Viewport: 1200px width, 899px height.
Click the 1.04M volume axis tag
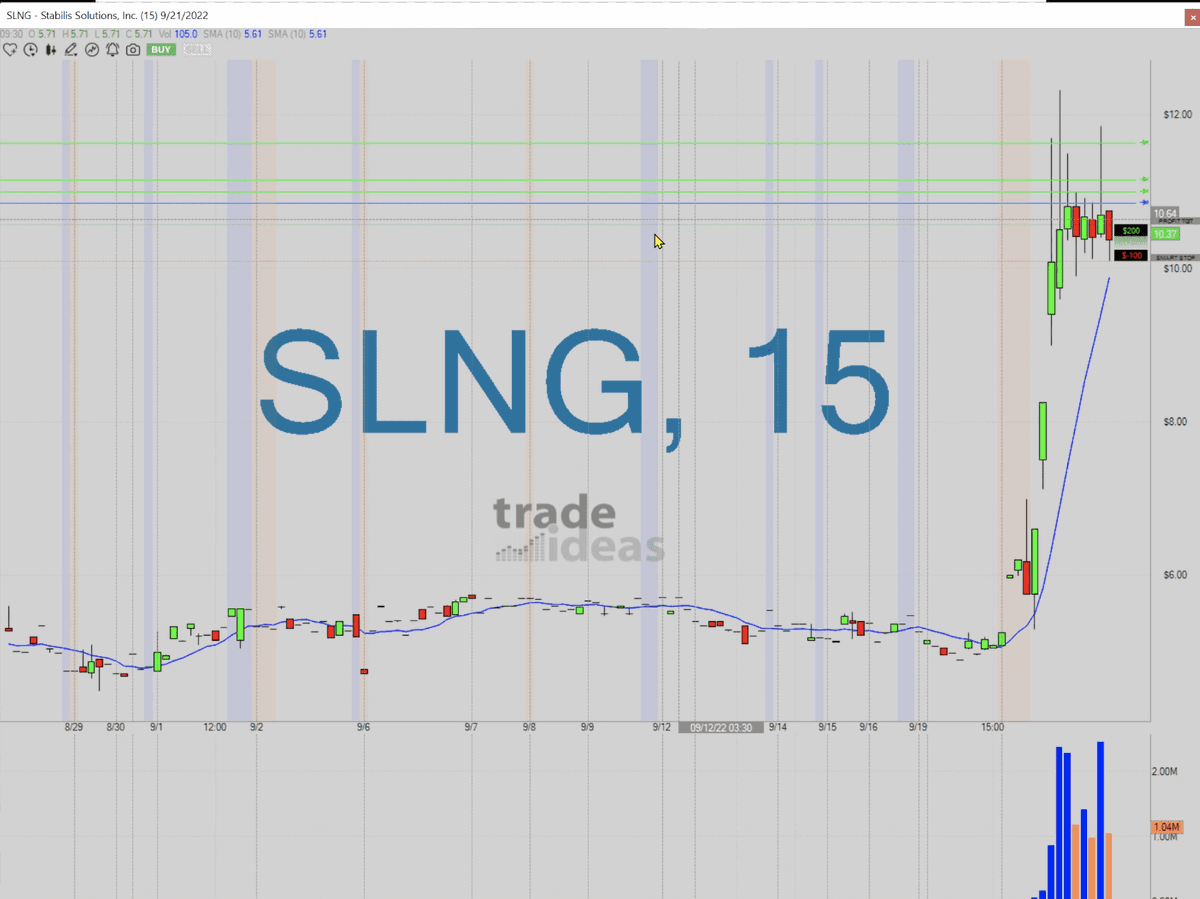[x=1167, y=828]
